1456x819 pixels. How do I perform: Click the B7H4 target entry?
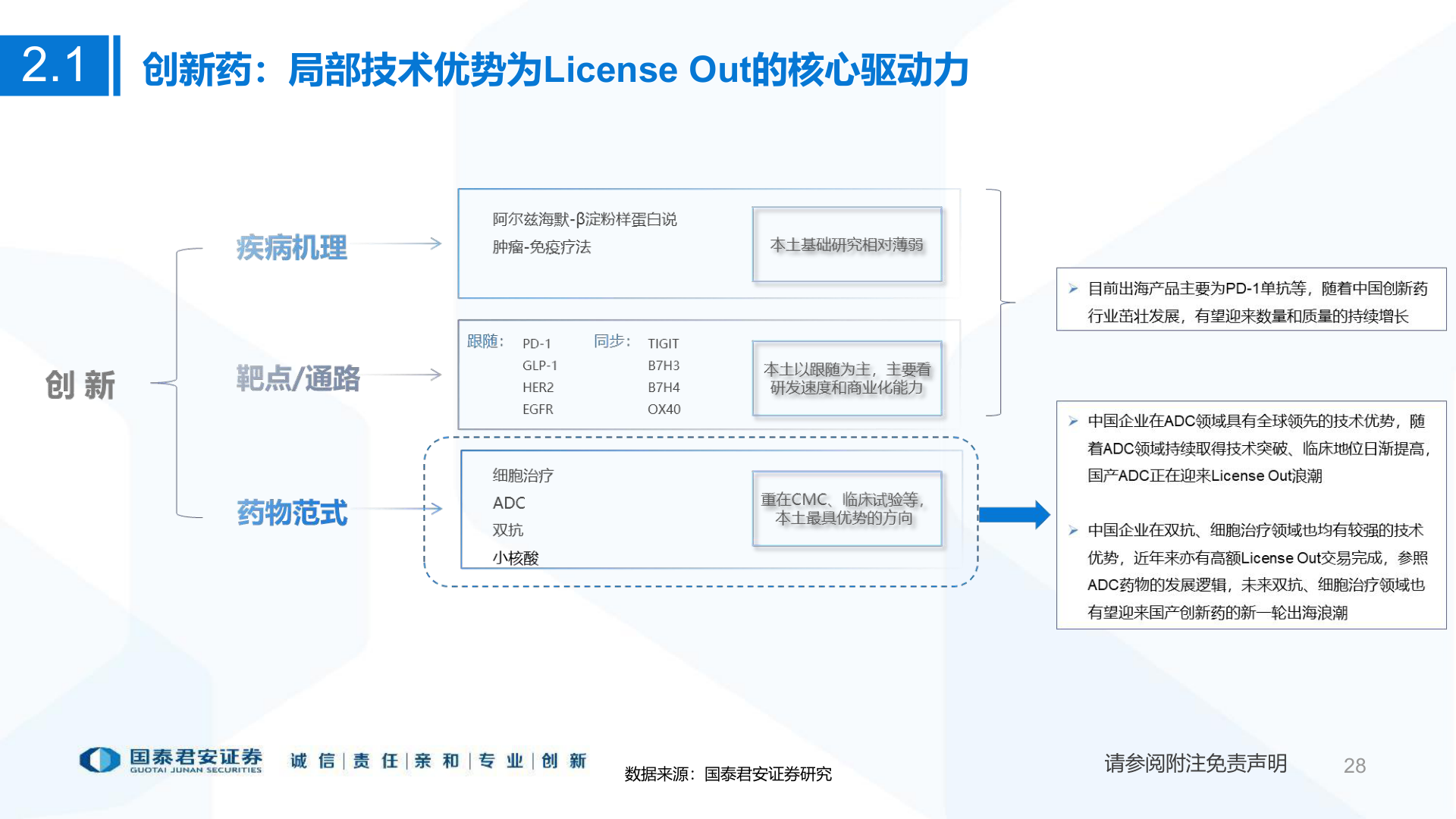coord(664,388)
